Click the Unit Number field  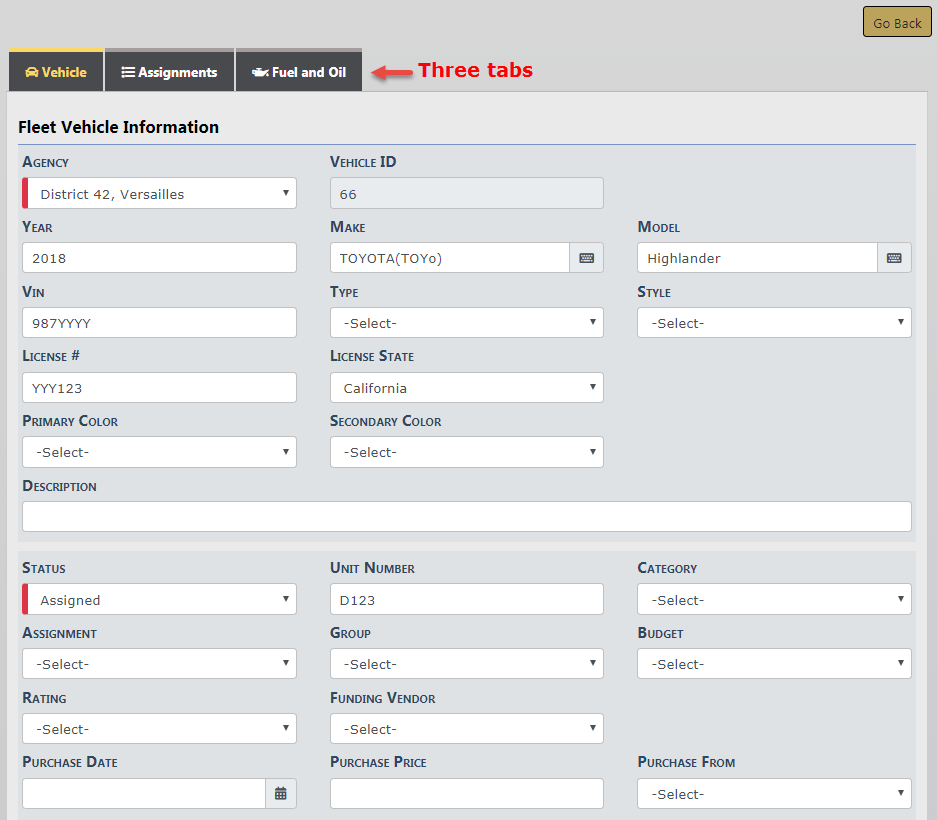[x=466, y=600]
